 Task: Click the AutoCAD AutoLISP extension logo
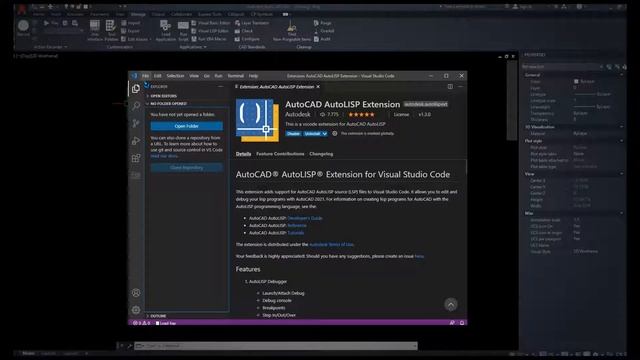pos(258,120)
